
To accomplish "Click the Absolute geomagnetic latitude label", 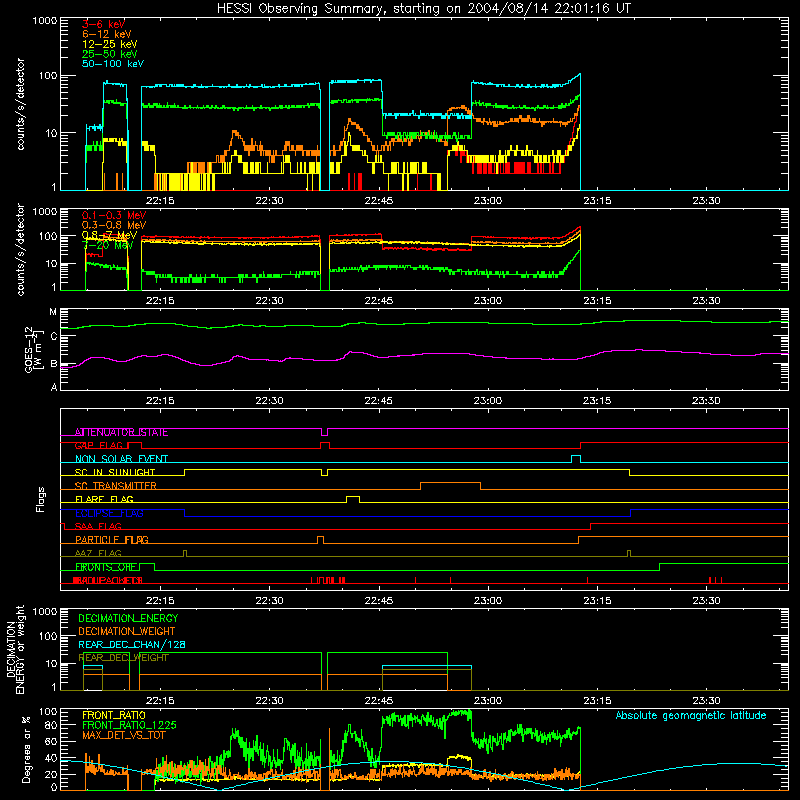I will point(691,716).
